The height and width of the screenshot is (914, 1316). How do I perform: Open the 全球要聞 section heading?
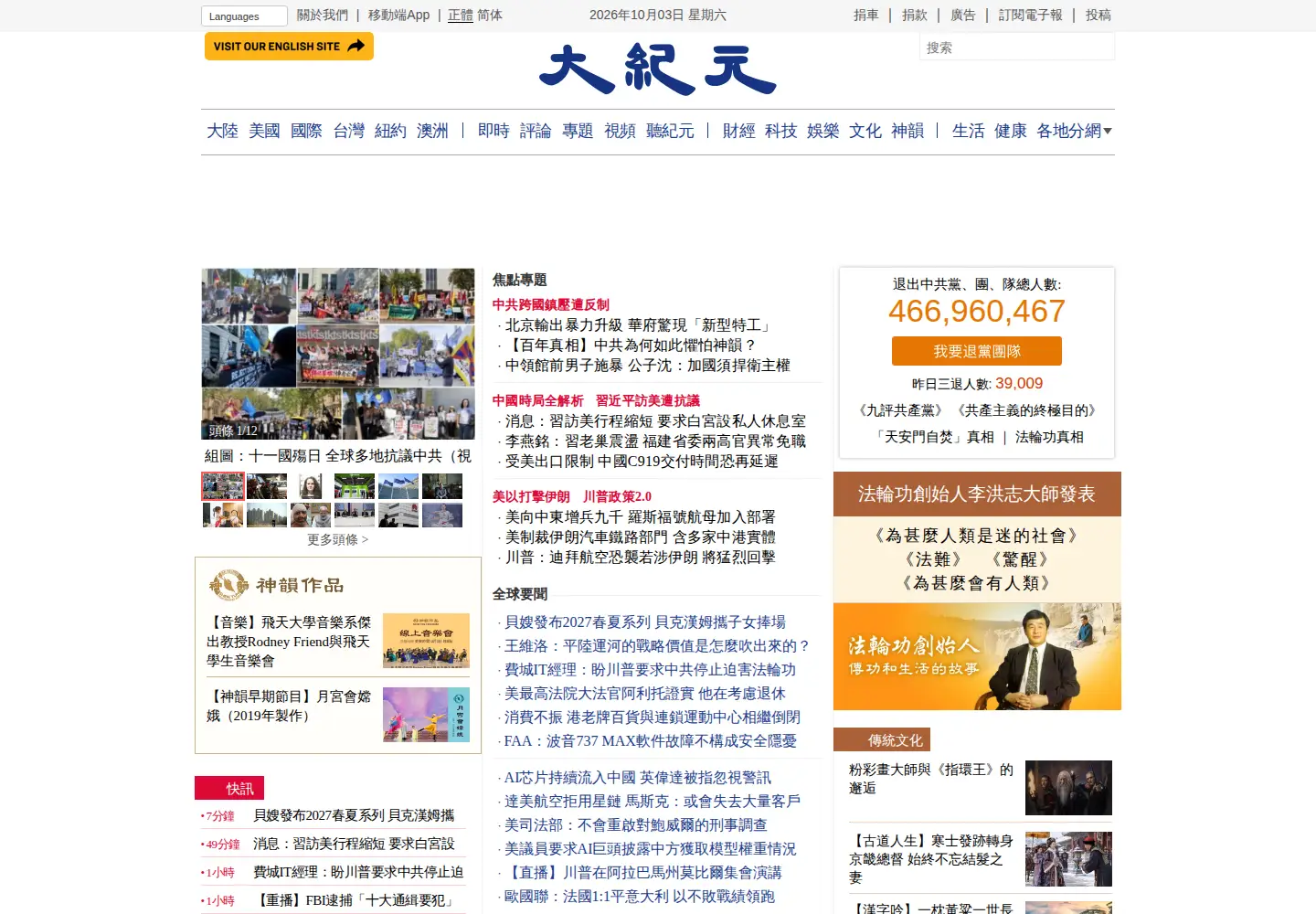click(520, 594)
